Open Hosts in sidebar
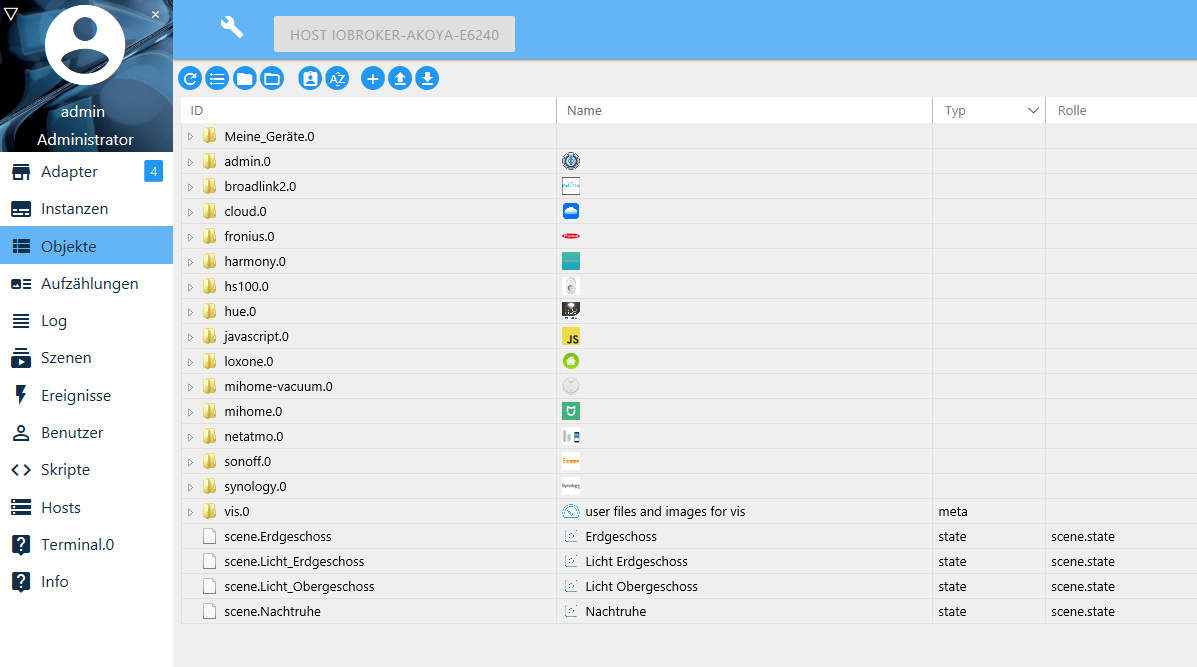This screenshot has height=667, width=1197. [x=86, y=508]
